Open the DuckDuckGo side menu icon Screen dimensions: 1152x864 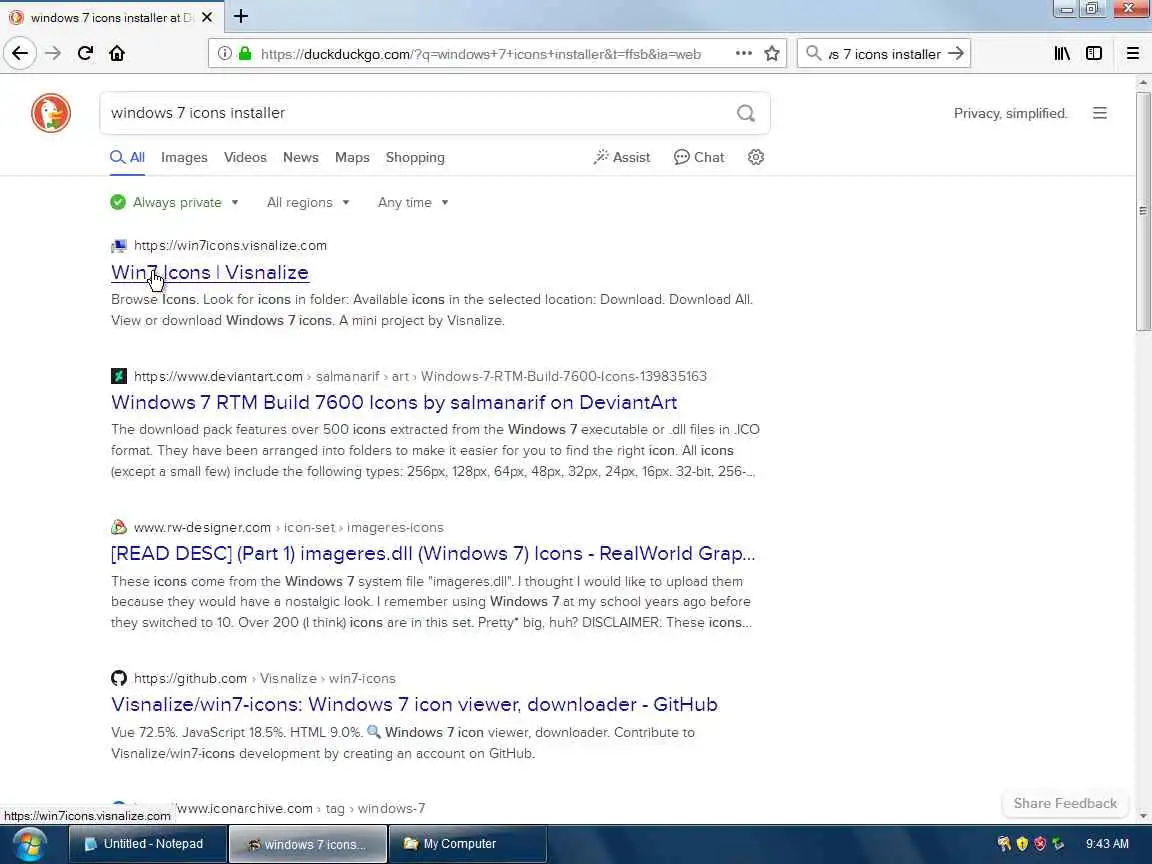coord(1099,113)
